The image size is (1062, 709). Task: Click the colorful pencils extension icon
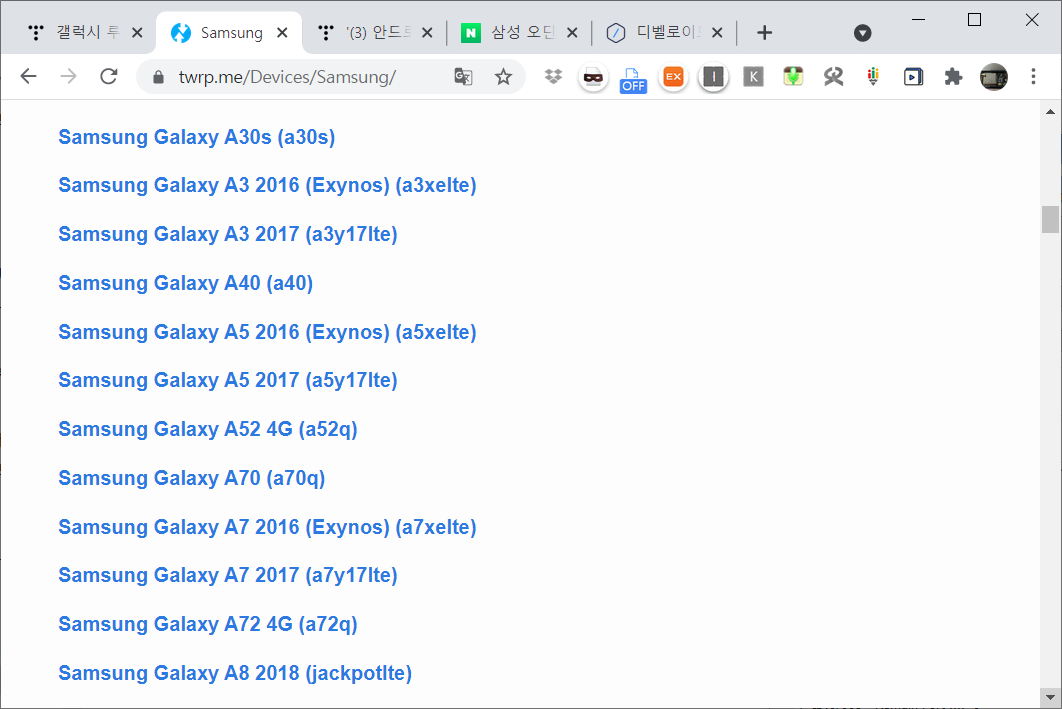873,77
